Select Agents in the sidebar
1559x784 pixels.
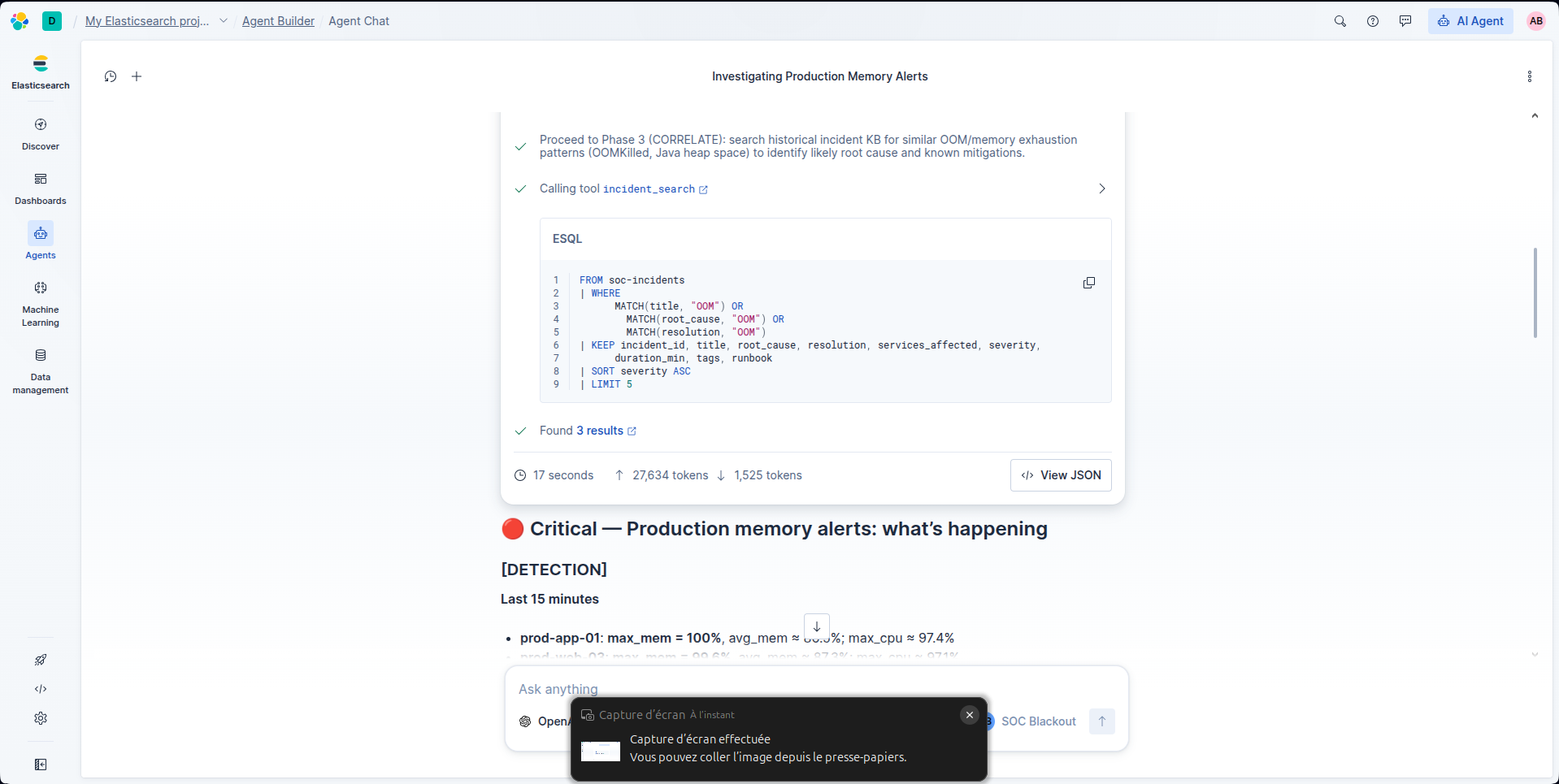pyautogui.click(x=41, y=242)
